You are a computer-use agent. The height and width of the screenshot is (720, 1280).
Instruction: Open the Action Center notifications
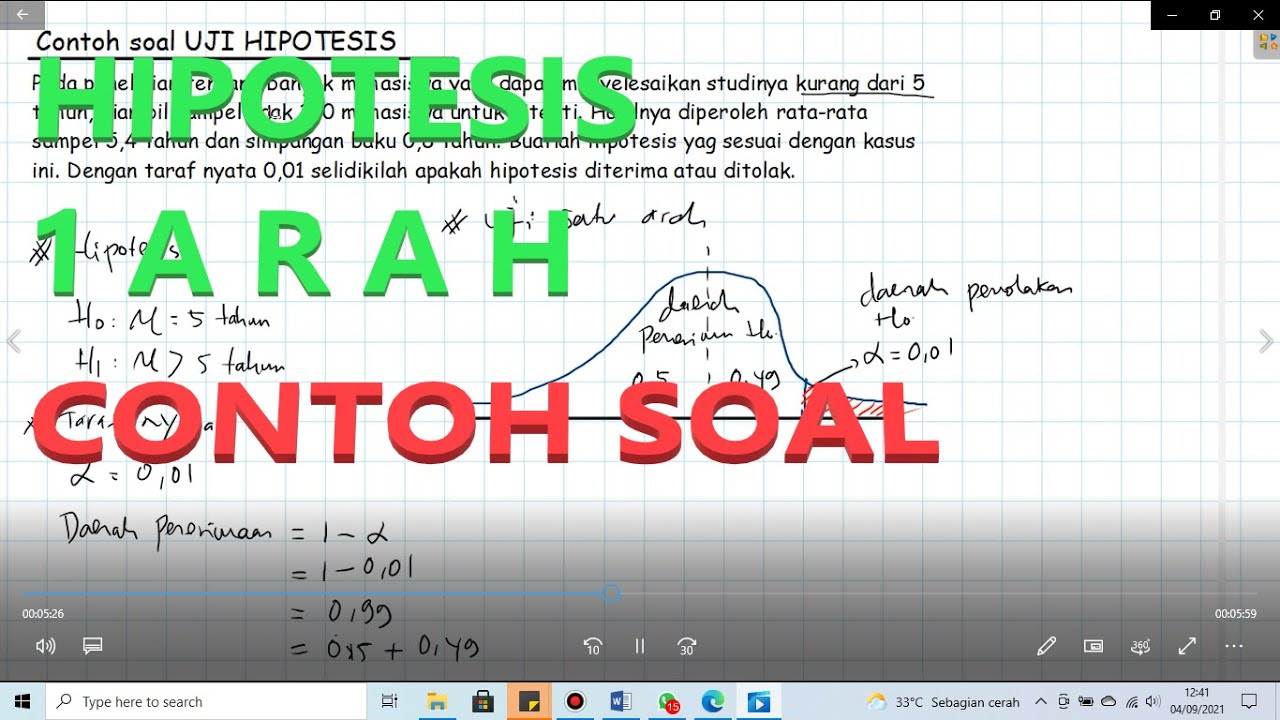[x=1249, y=702]
